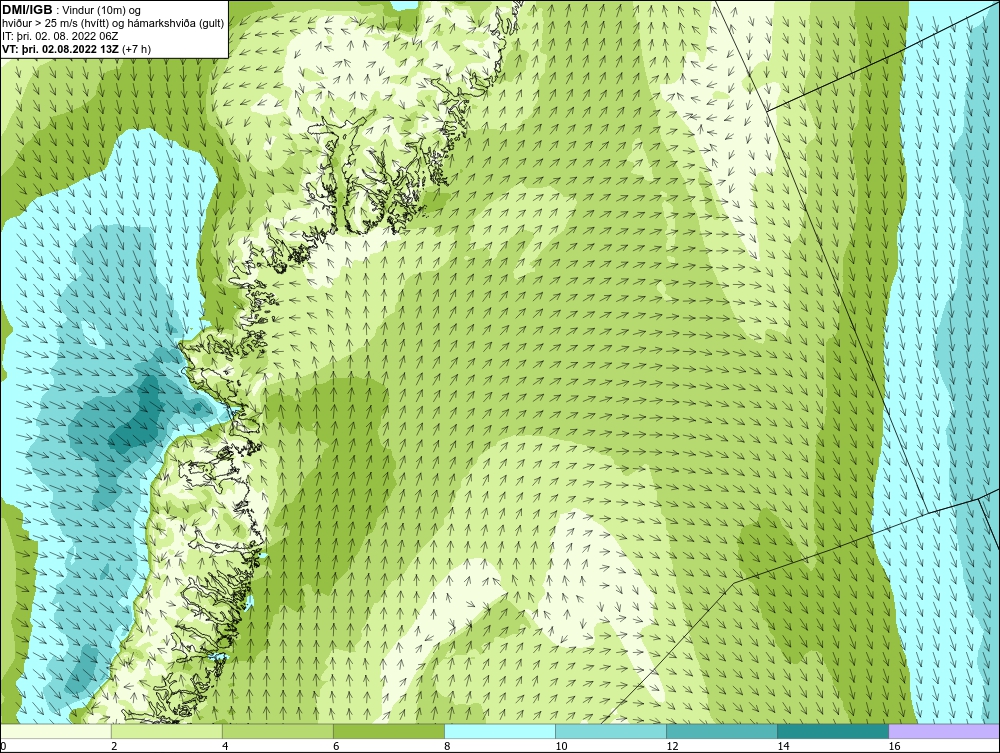This screenshot has height=753, width=1000.
Task: Click the legend value label 14
Action: 783,746
